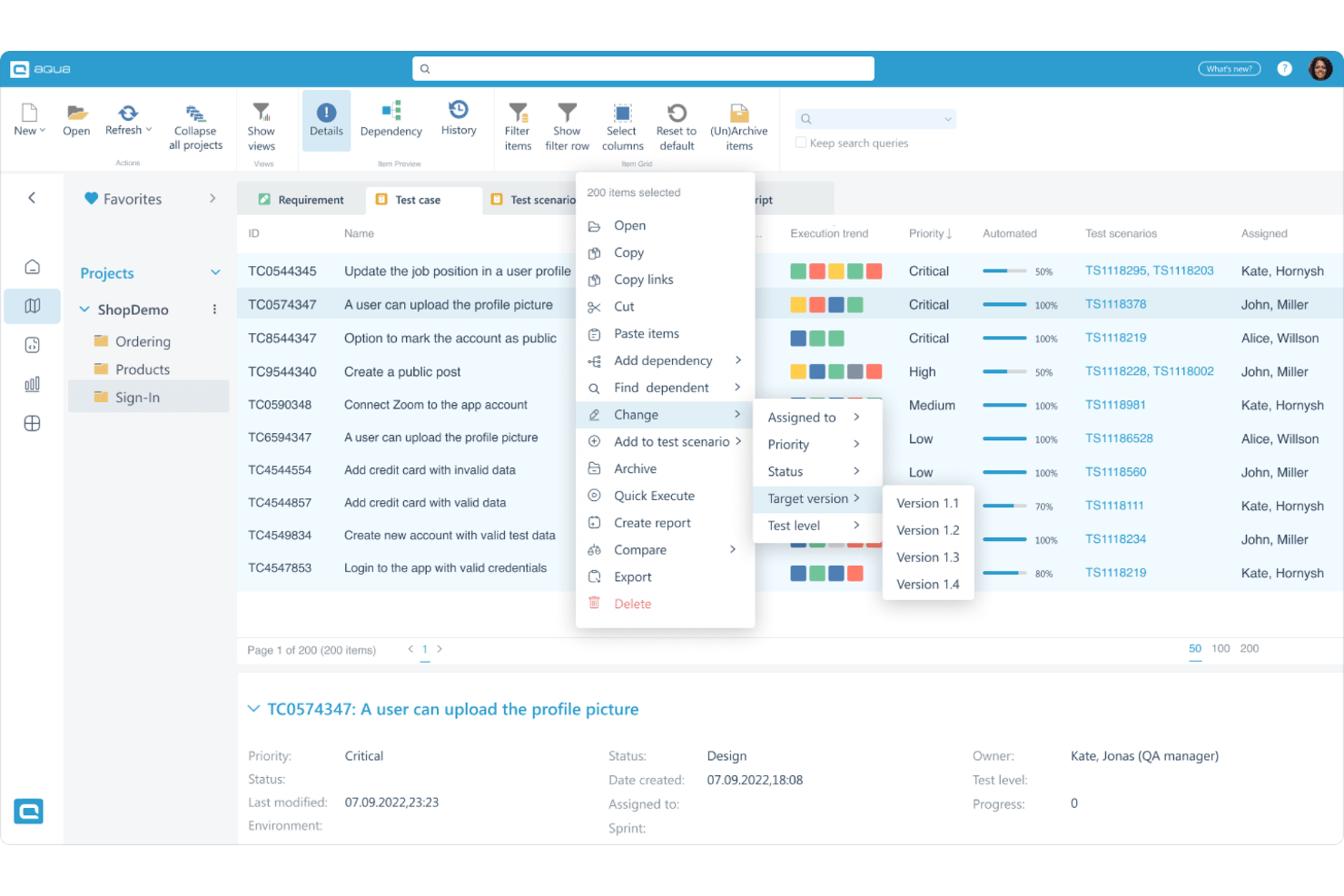
Task: Select the Ordering folder
Action: (x=143, y=341)
